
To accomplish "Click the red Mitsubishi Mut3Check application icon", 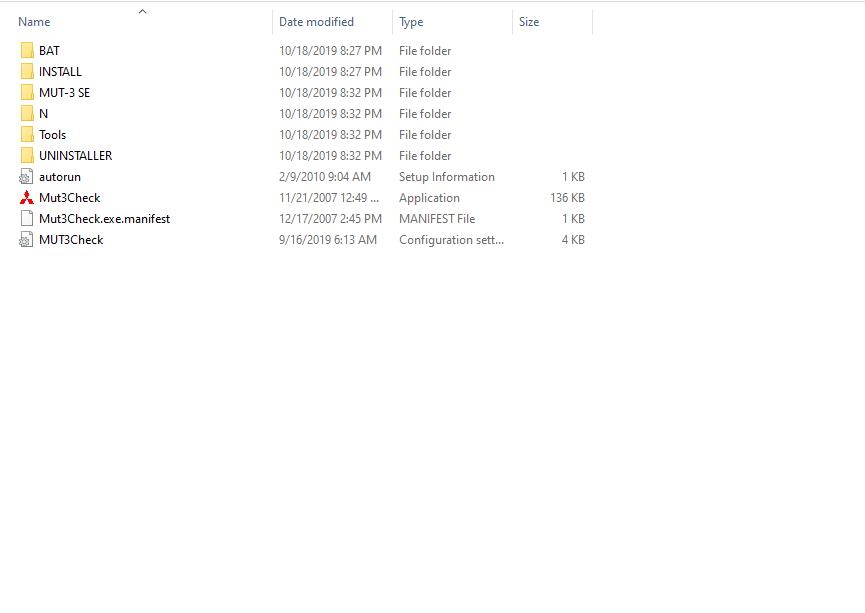I will 26,198.
